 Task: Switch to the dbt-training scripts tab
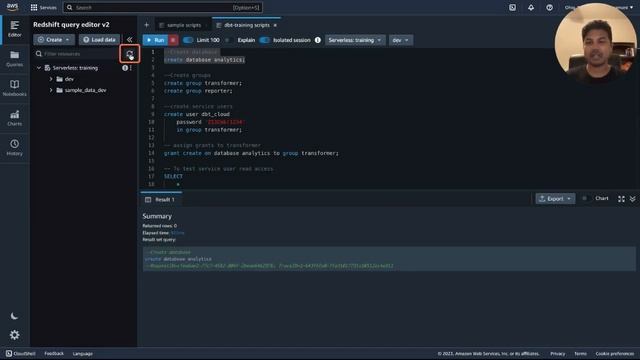tap(246, 25)
